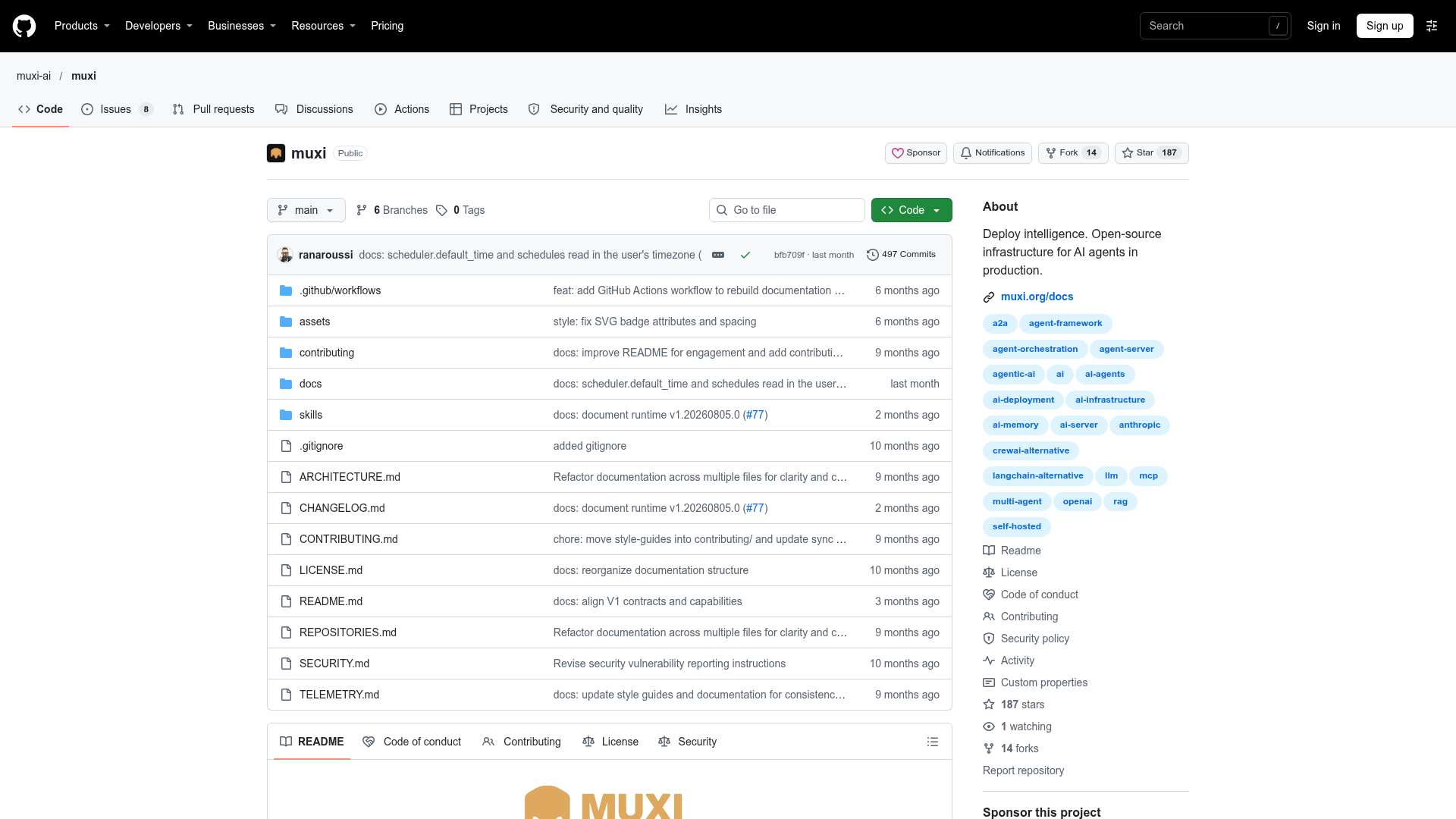Open the muxi-ai organization link
The image size is (1456, 819).
(x=33, y=76)
